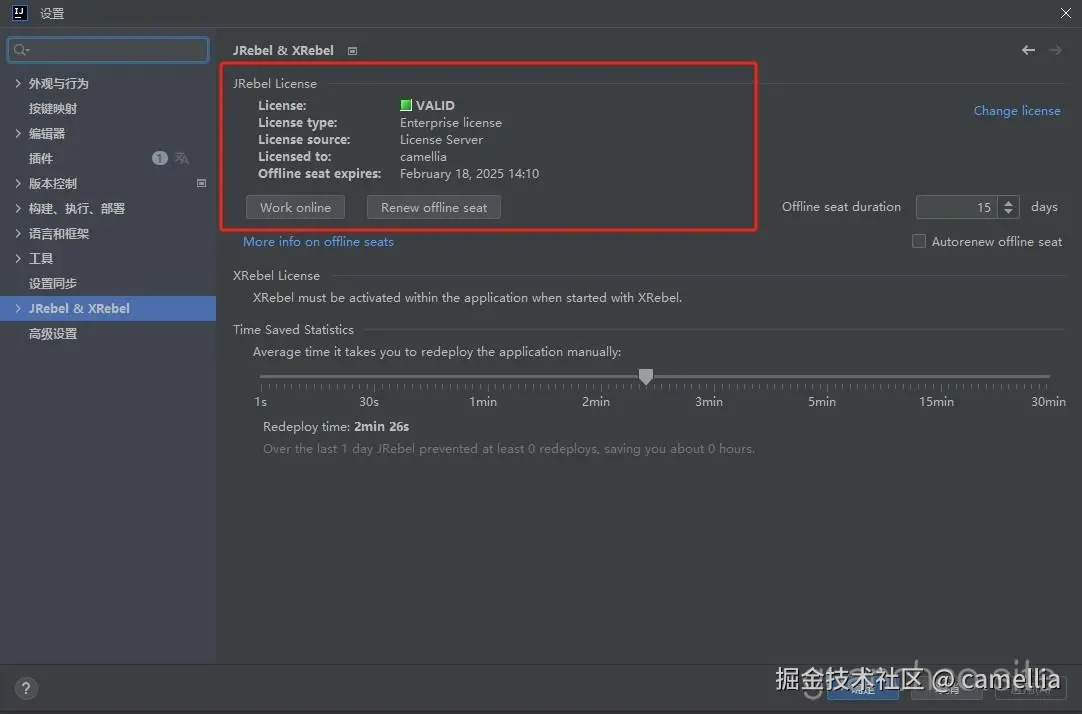Screen dimensions: 1082x714
Task: Click the offline seat duration value field
Action: 956,207
